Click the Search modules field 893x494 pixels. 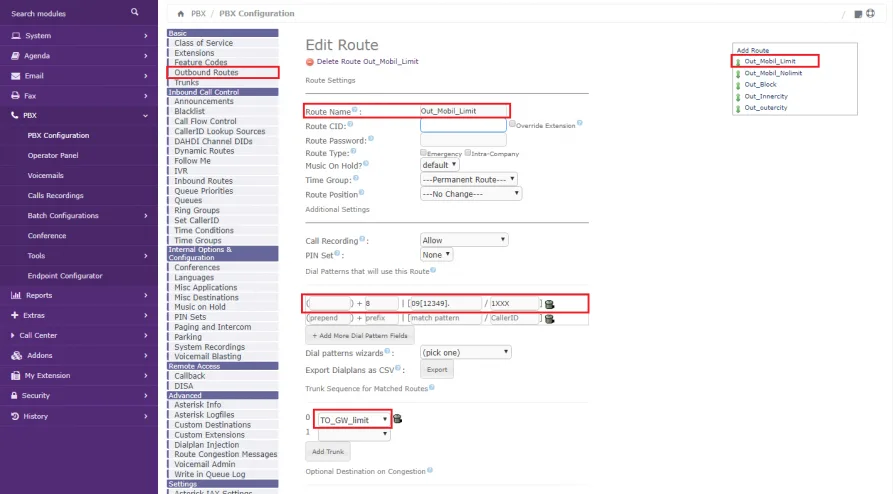click(68, 13)
